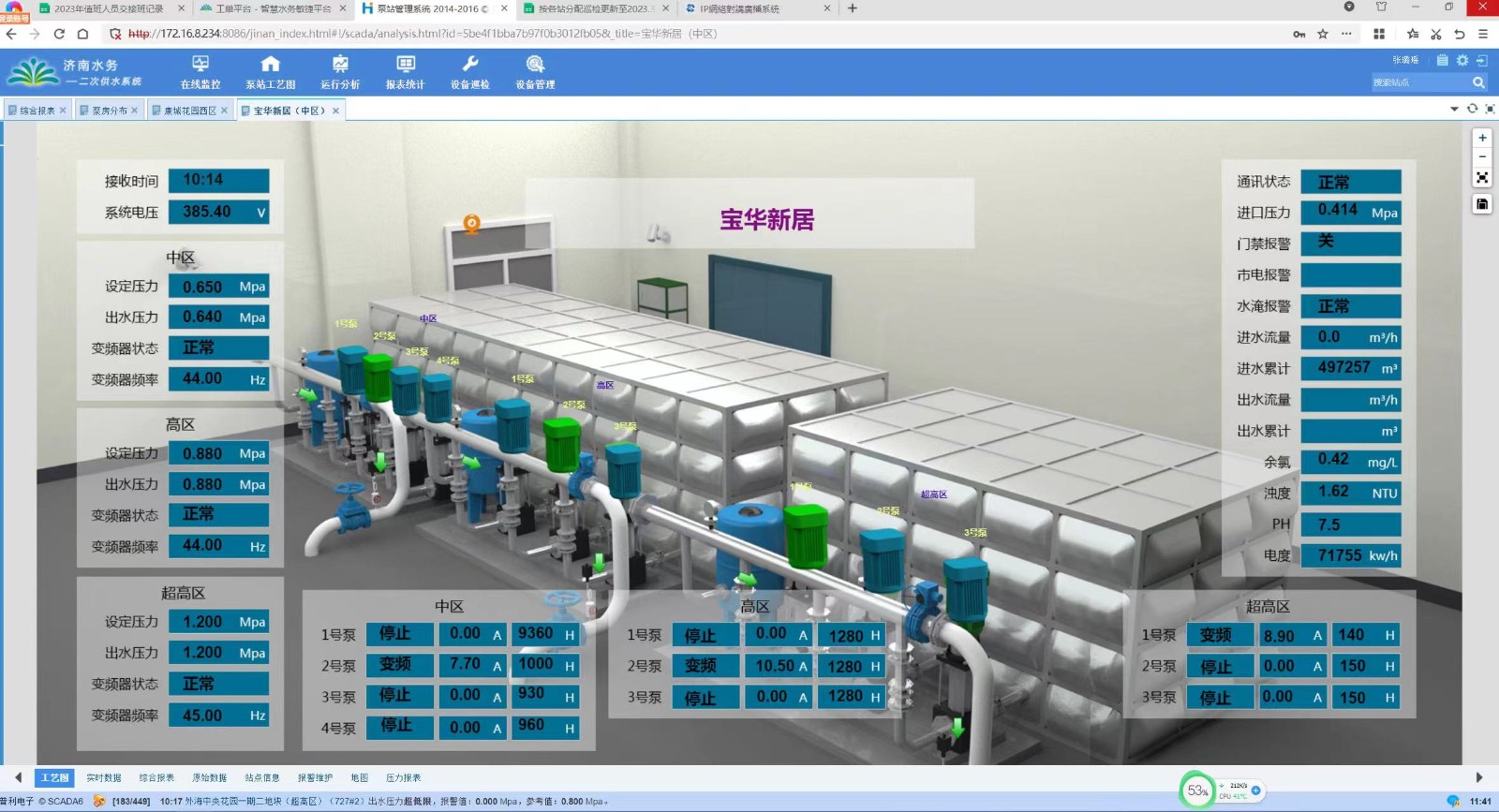Viewport: 1499px width, 812px height.
Task: Open 设备管理 device management module
Action: tap(535, 72)
